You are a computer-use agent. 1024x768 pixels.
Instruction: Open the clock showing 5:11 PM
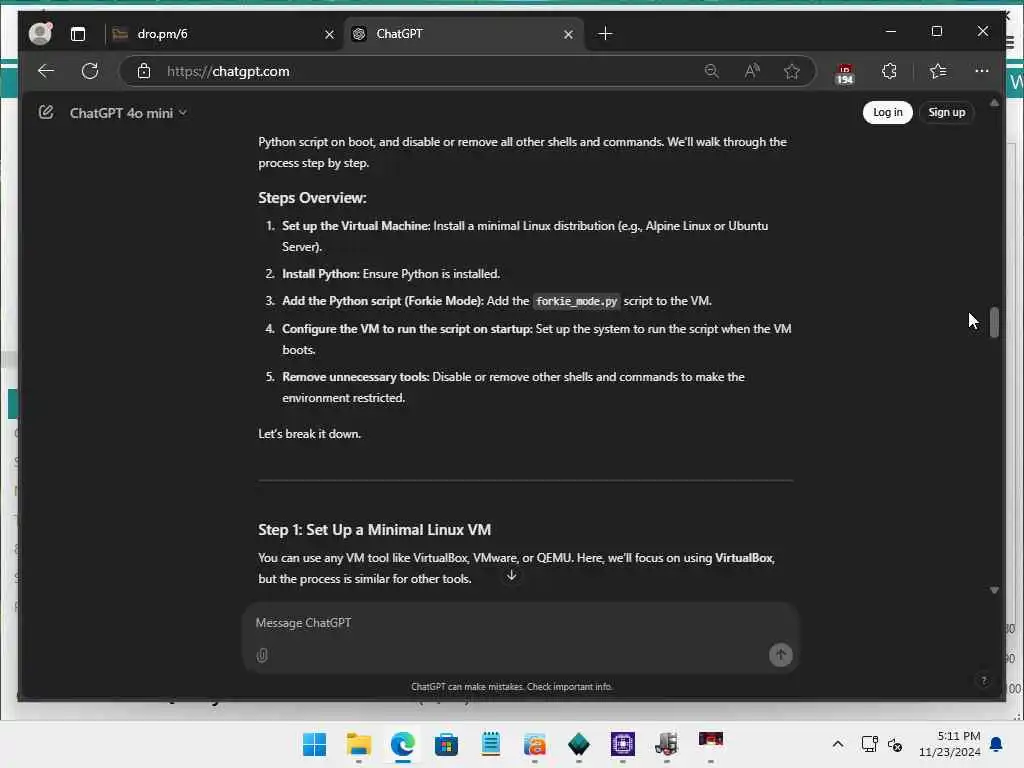950,744
